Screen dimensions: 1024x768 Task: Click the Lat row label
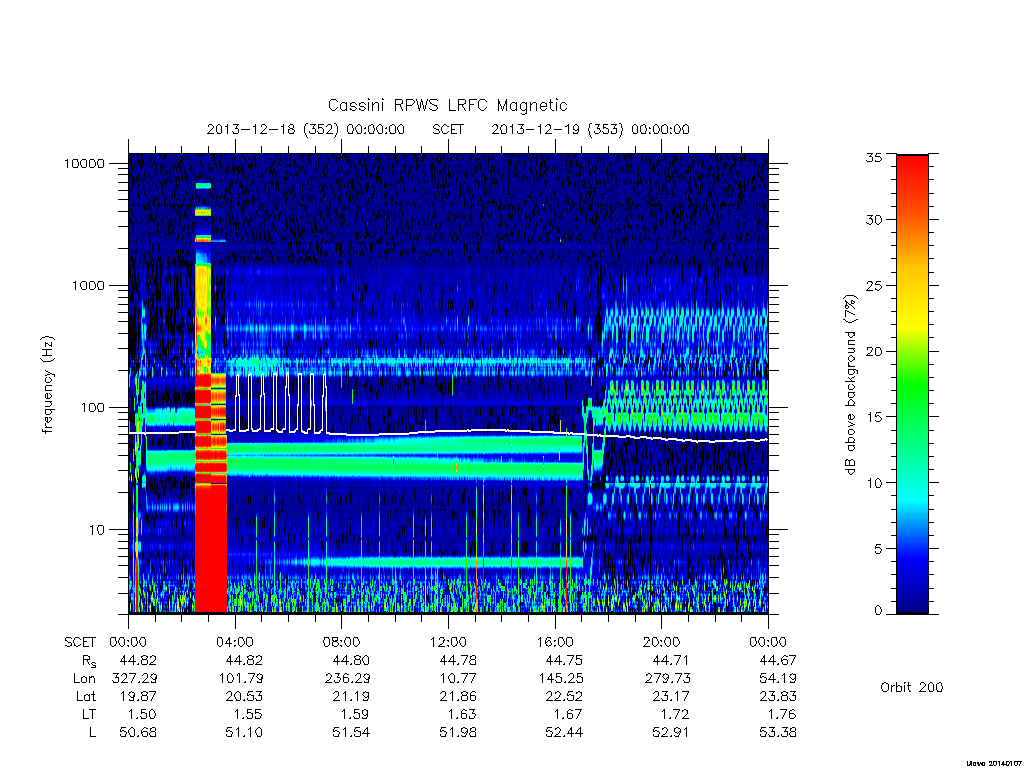point(86,697)
